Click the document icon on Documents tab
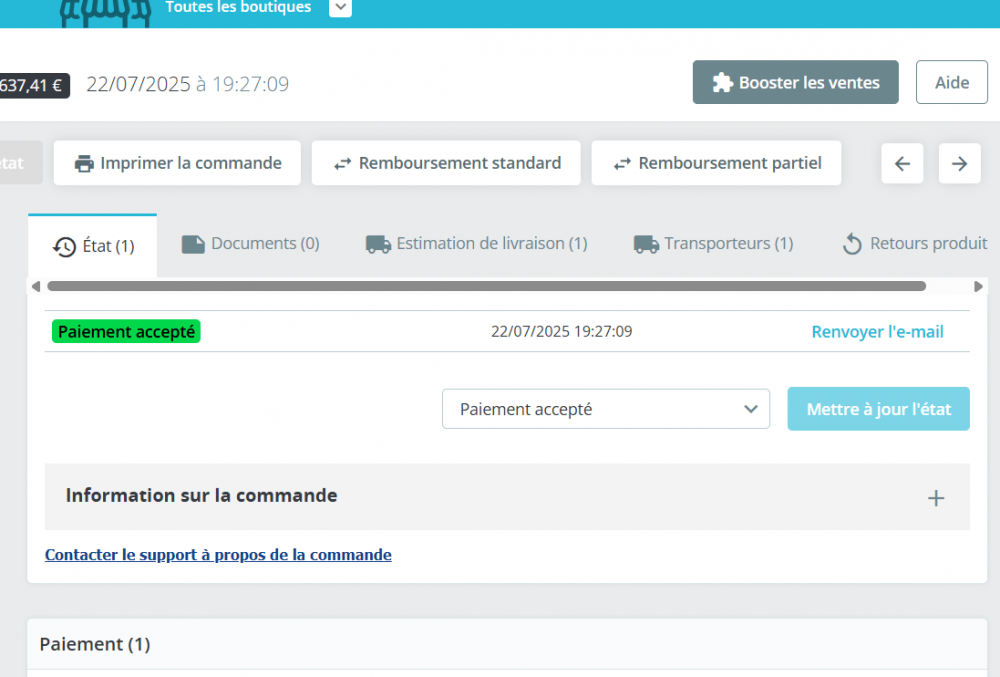 (x=193, y=244)
